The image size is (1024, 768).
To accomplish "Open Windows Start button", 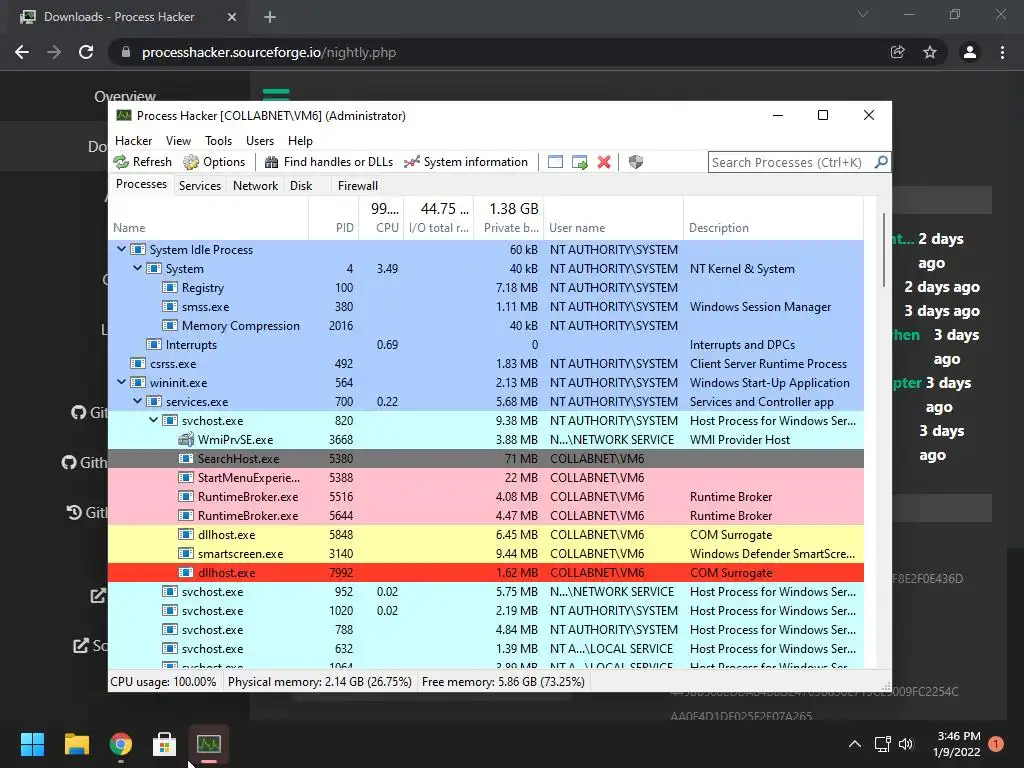I will [x=32, y=744].
